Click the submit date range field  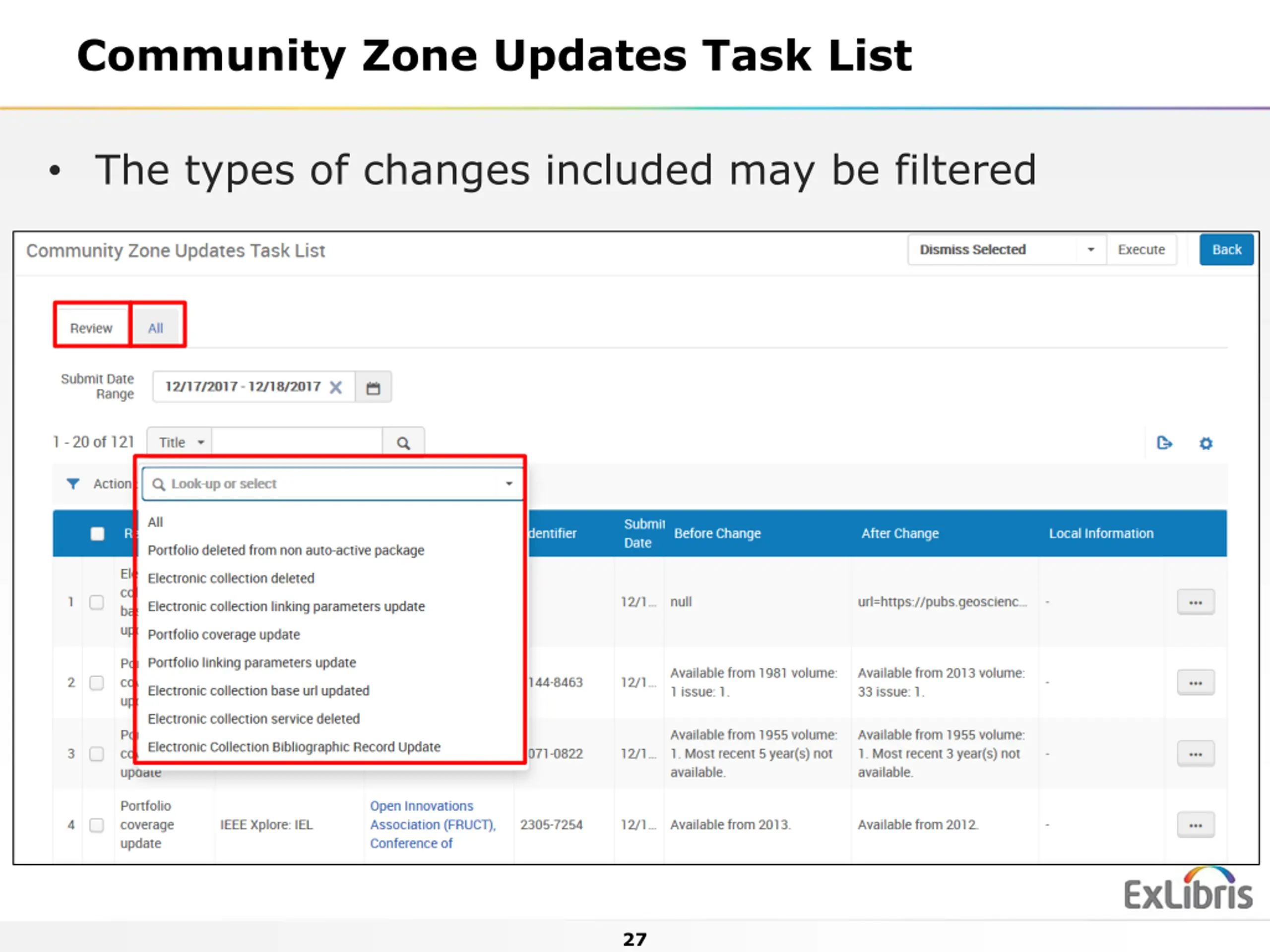tap(254, 387)
